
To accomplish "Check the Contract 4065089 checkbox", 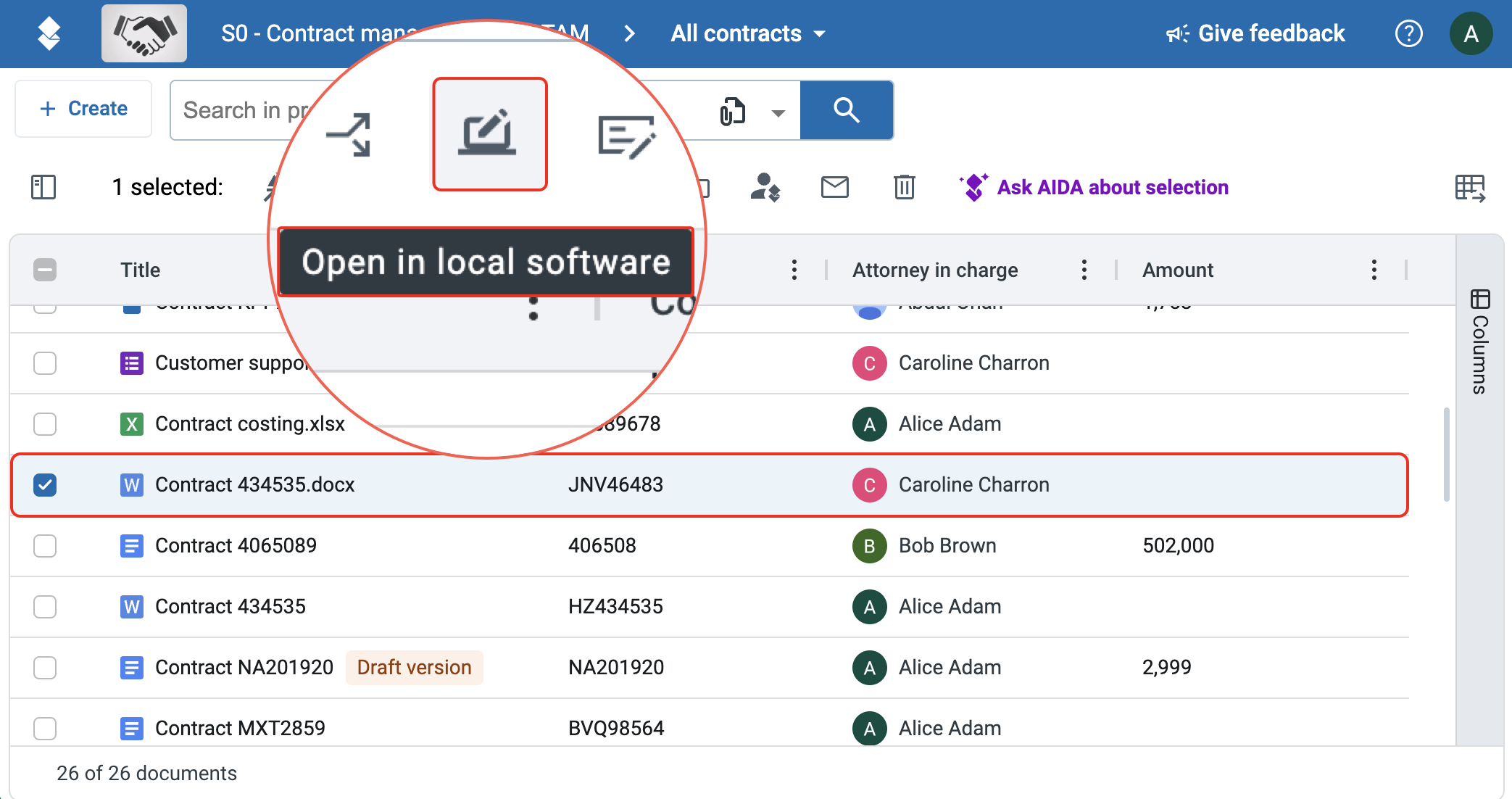I will click(x=45, y=545).
